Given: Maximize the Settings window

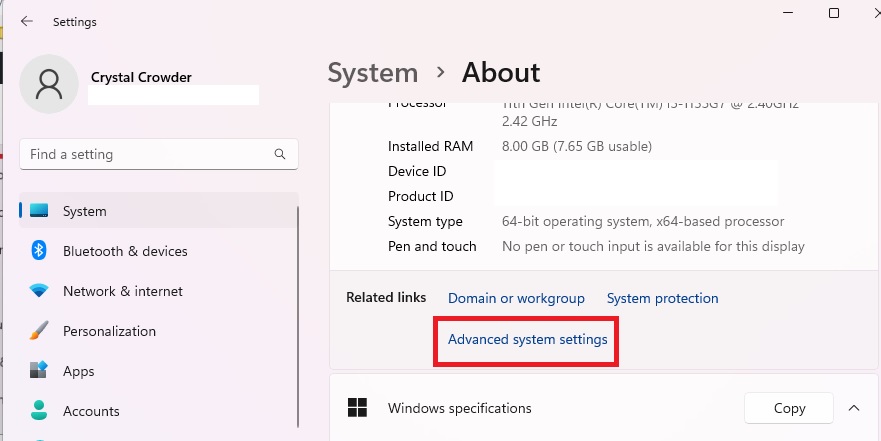Looking at the screenshot, I should [x=834, y=13].
